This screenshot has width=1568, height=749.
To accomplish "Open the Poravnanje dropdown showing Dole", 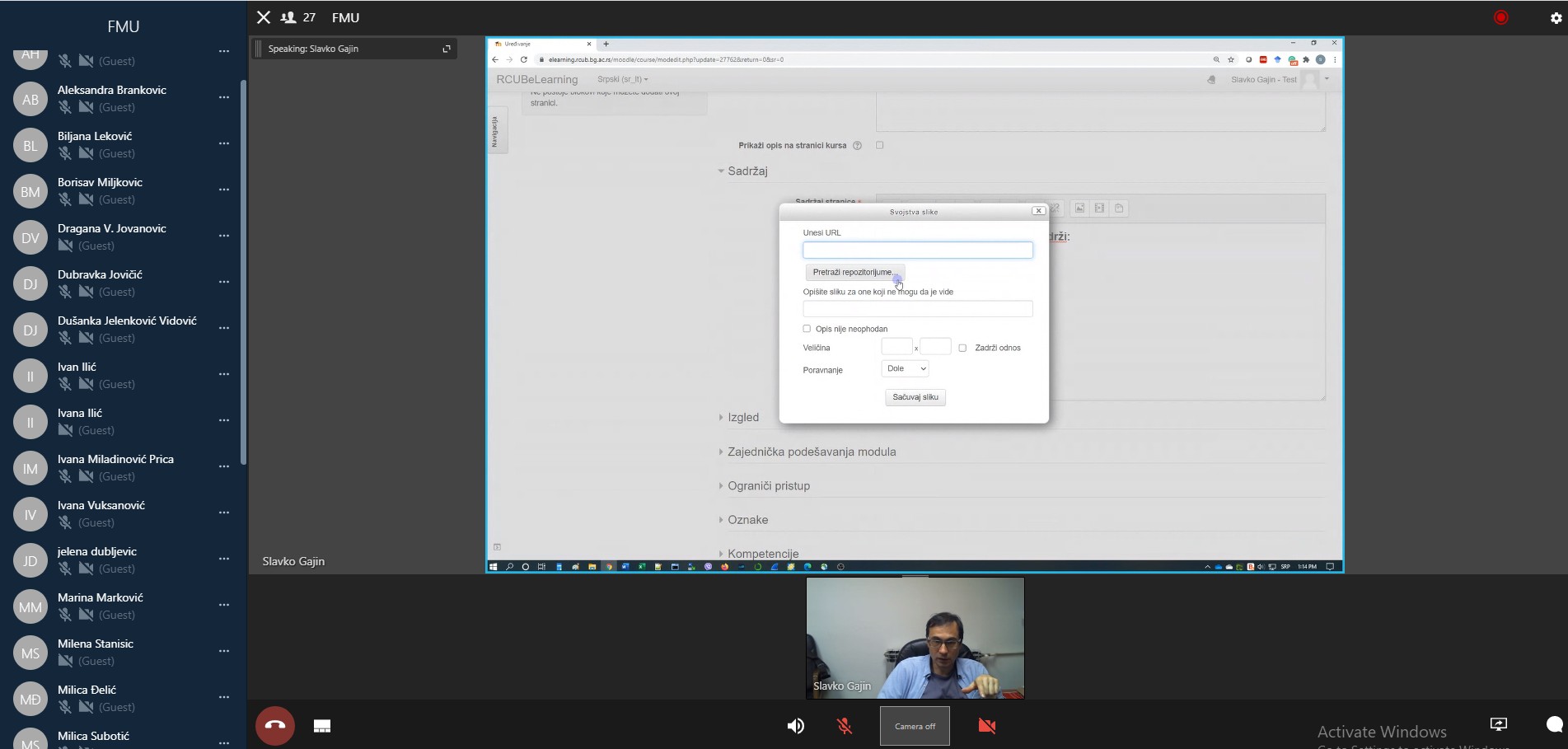I will click(x=905, y=368).
